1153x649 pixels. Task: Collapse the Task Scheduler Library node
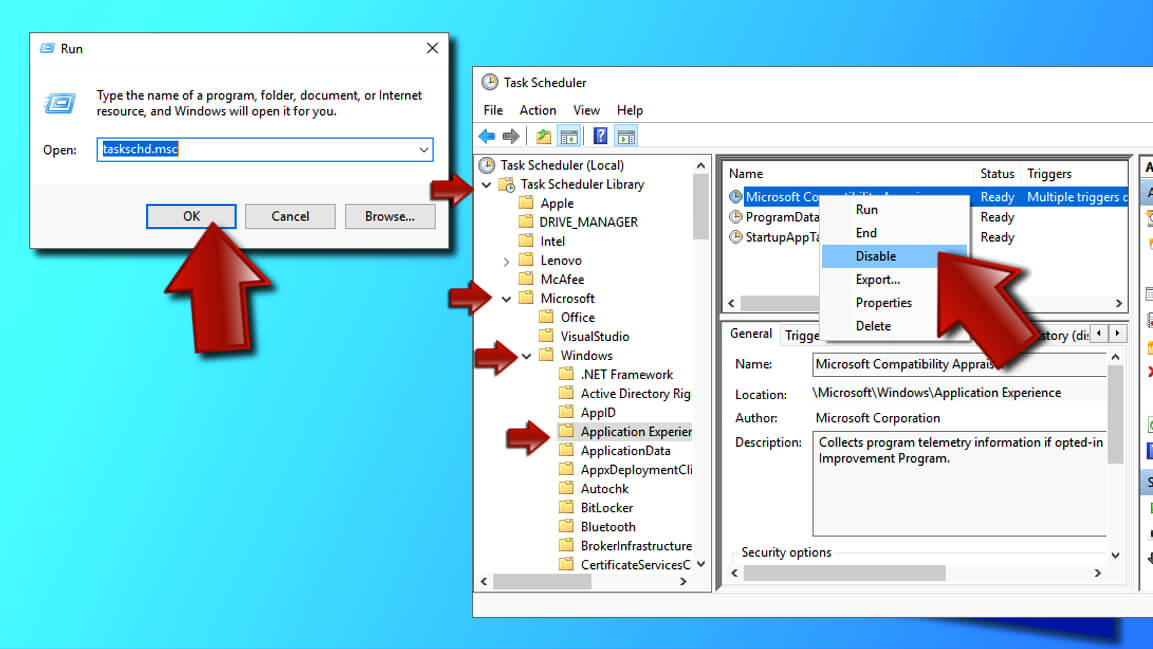[487, 185]
